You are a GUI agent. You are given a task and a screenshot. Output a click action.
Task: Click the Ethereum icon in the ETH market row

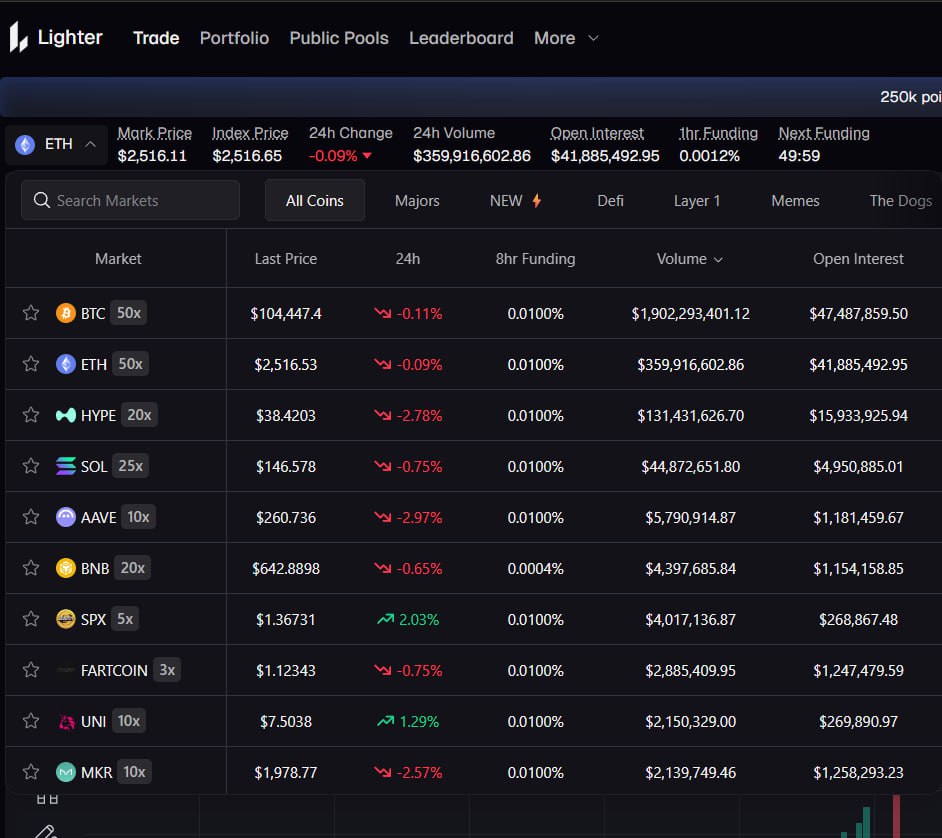65,364
